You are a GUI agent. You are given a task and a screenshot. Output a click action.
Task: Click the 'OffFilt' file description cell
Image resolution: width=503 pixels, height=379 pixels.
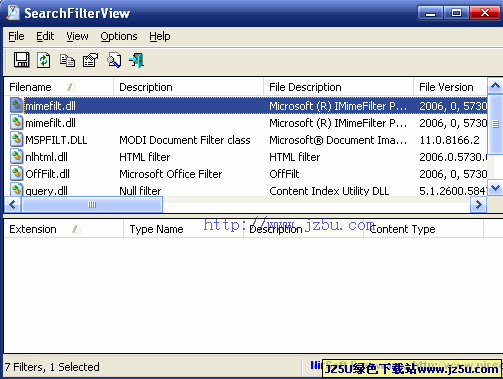[284, 174]
